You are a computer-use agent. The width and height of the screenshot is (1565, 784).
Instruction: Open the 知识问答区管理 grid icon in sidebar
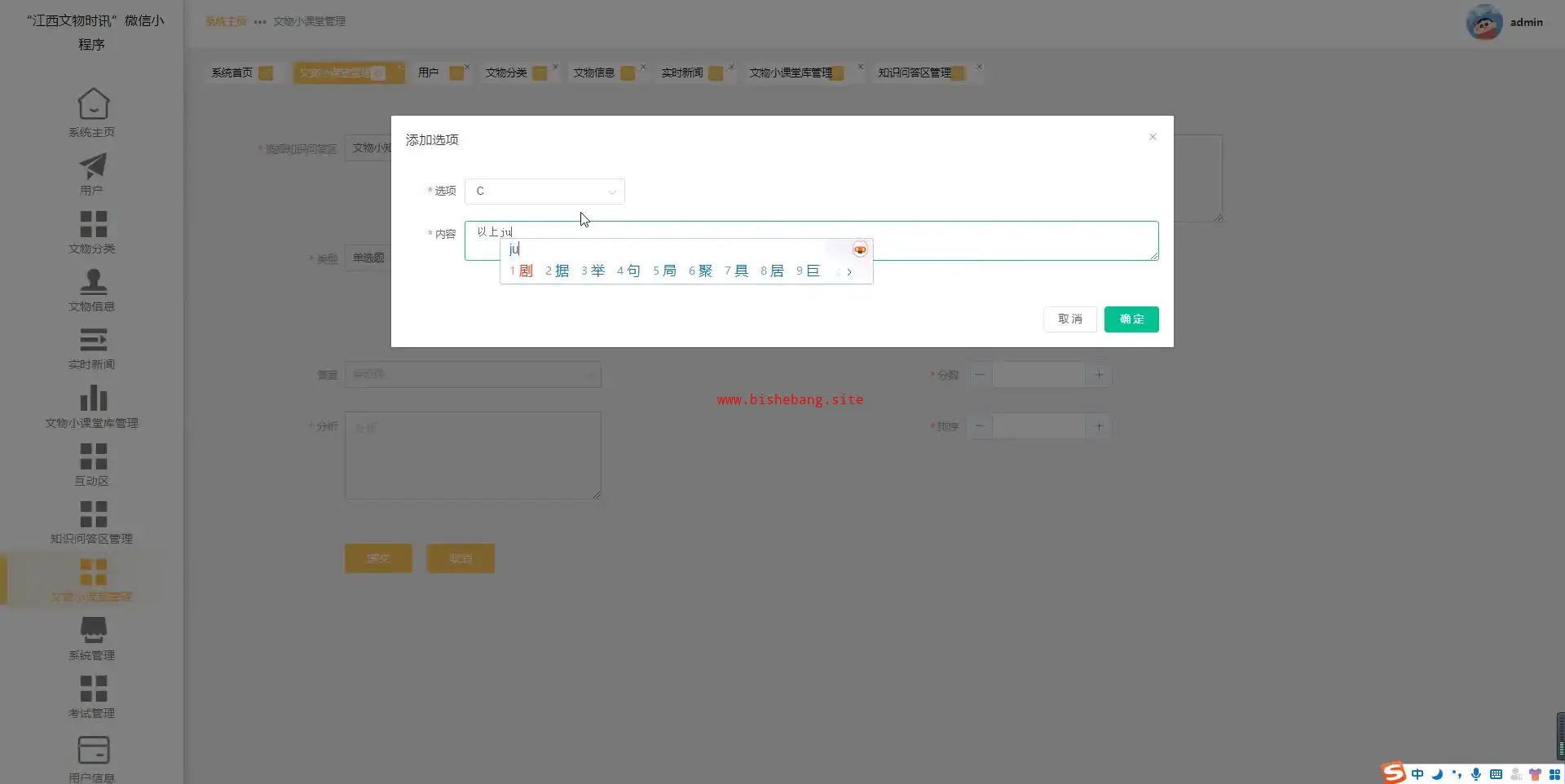coord(93,513)
